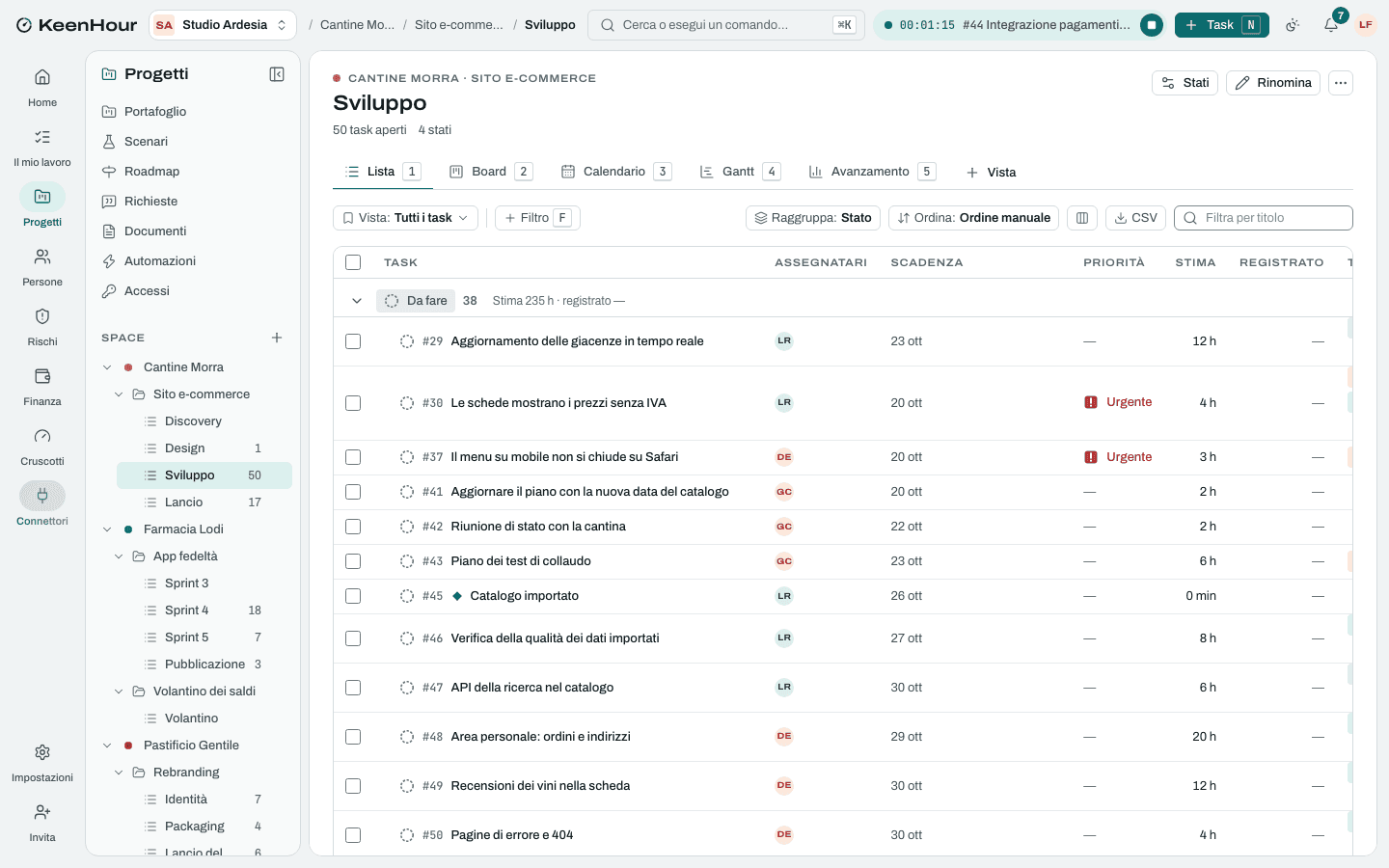Screen dimensions: 1389x868
Task: Create a new Task button
Action: pyautogui.click(x=1222, y=25)
